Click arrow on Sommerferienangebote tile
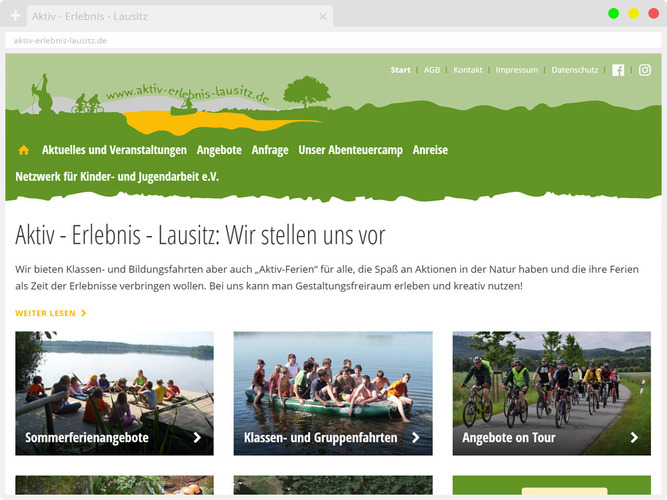Image resolution: width=667 pixels, height=500 pixels. (x=197, y=437)
